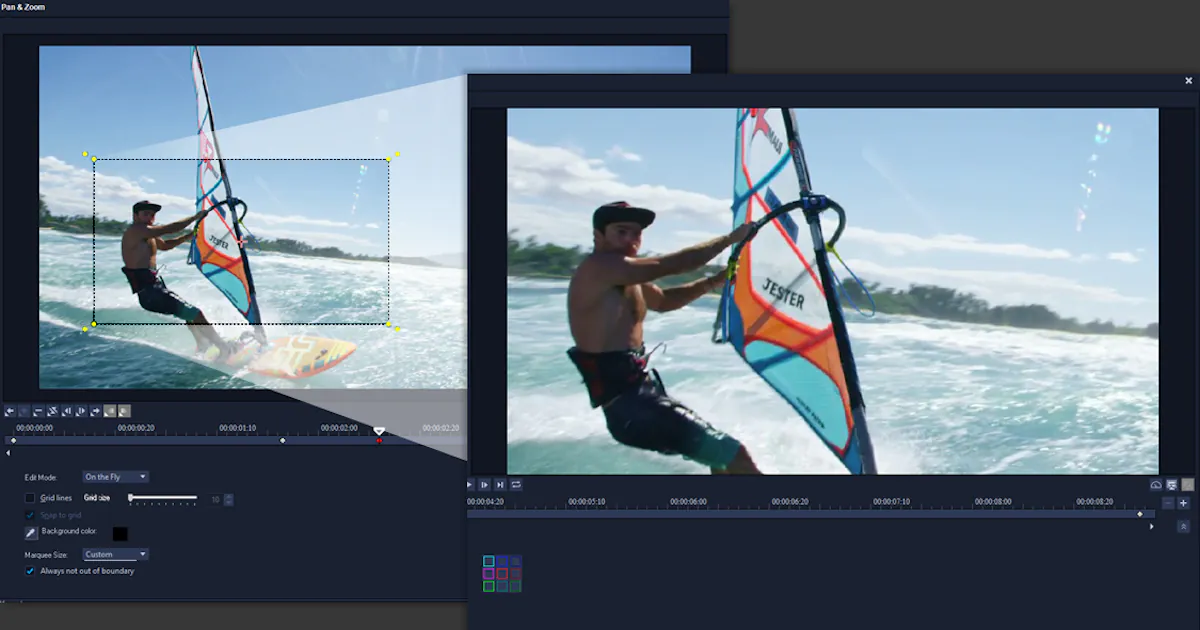Image resolution: width=1200 pixels, height=630 pixels.
Task: Open the Edit Mode dropdown
Action: point(115,477)
